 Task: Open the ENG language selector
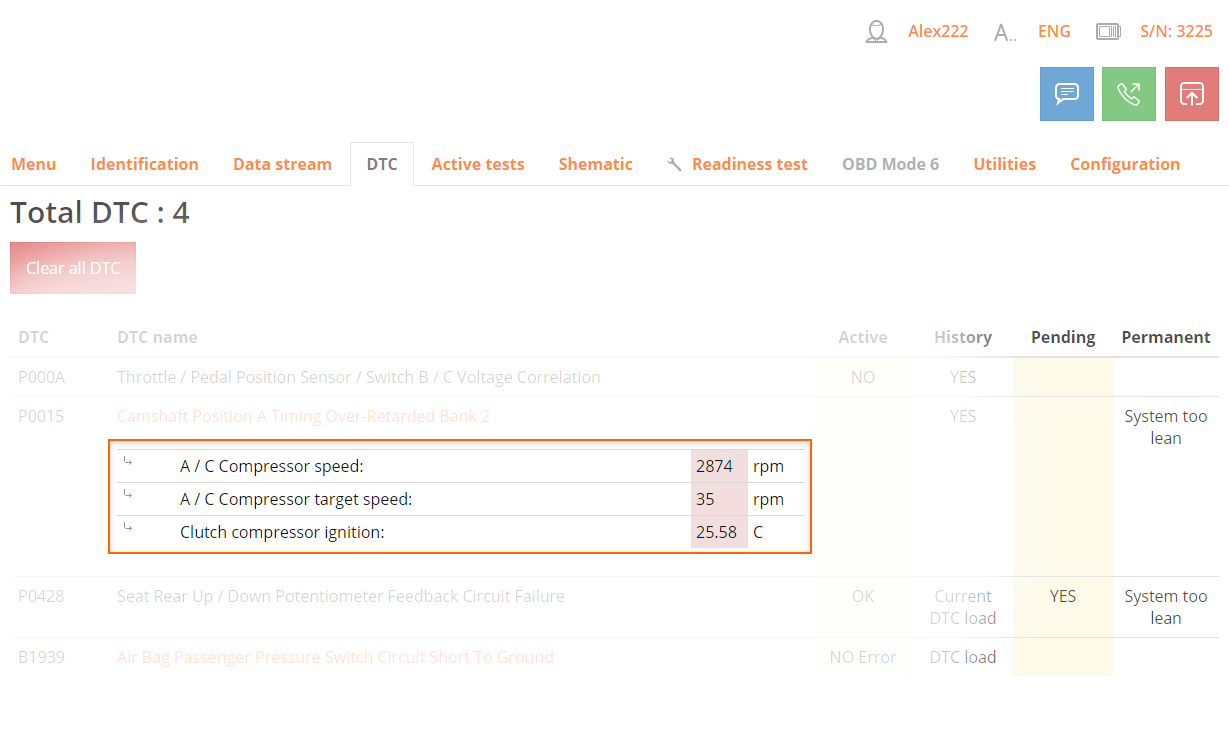pyautogui.click(x=1054, y=32)
